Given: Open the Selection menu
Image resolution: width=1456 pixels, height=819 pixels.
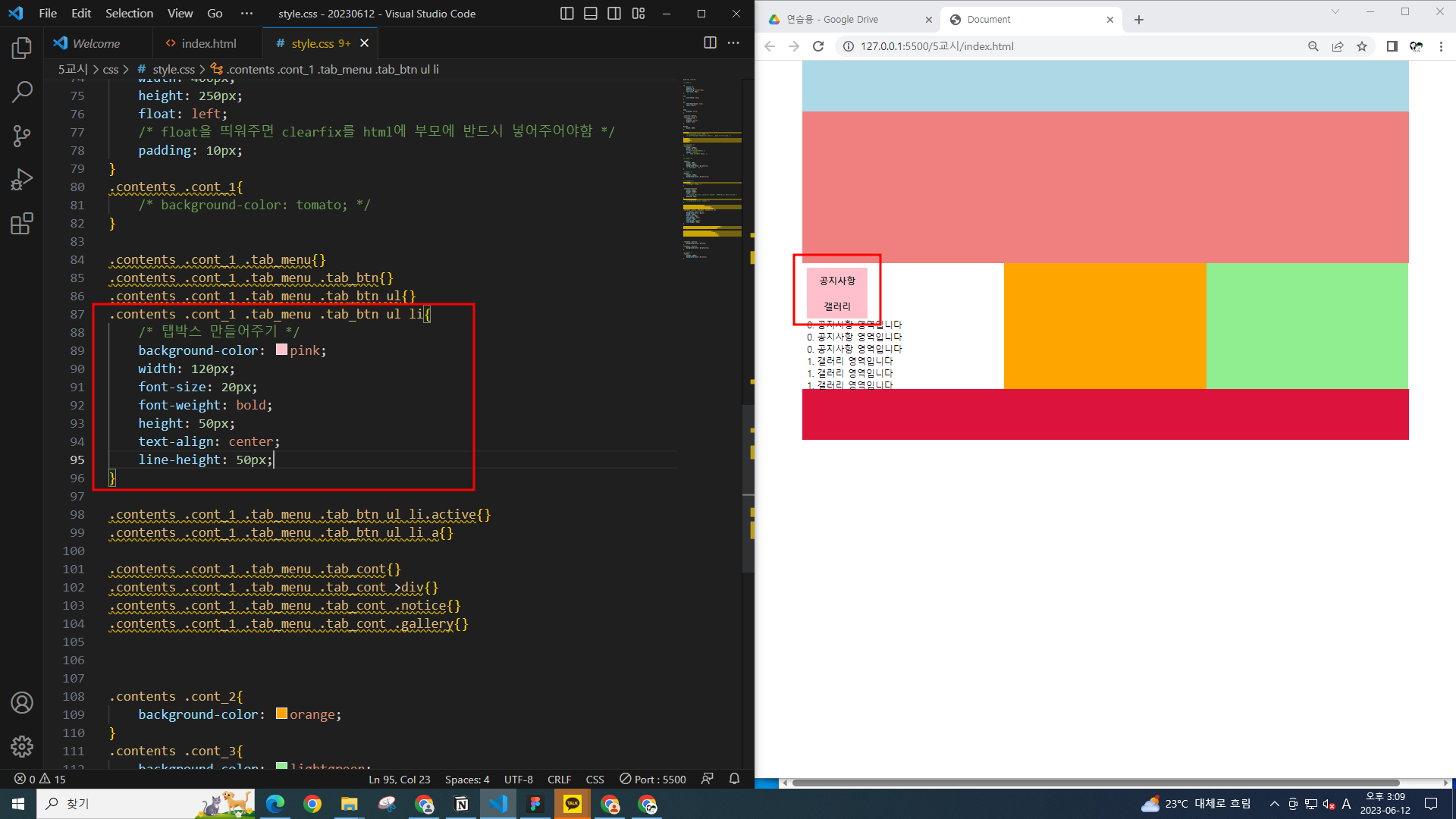Looking at the screenshot, I should (x=129, y=14).
